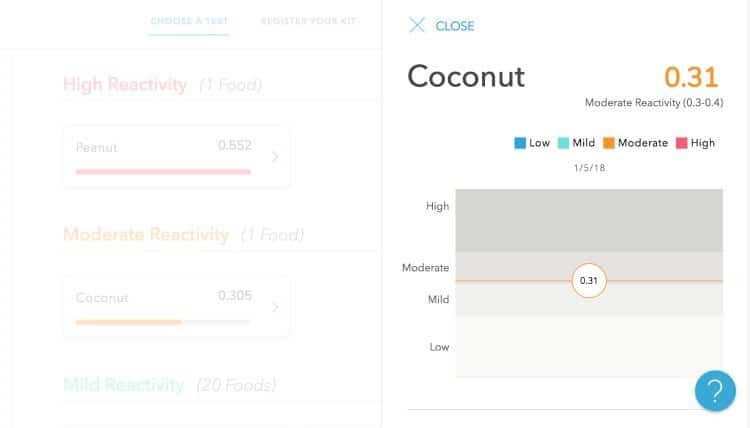Screen dimensions: 750x428
Task: Click the Peanut red reactivity bar
Action: point(163,172)
